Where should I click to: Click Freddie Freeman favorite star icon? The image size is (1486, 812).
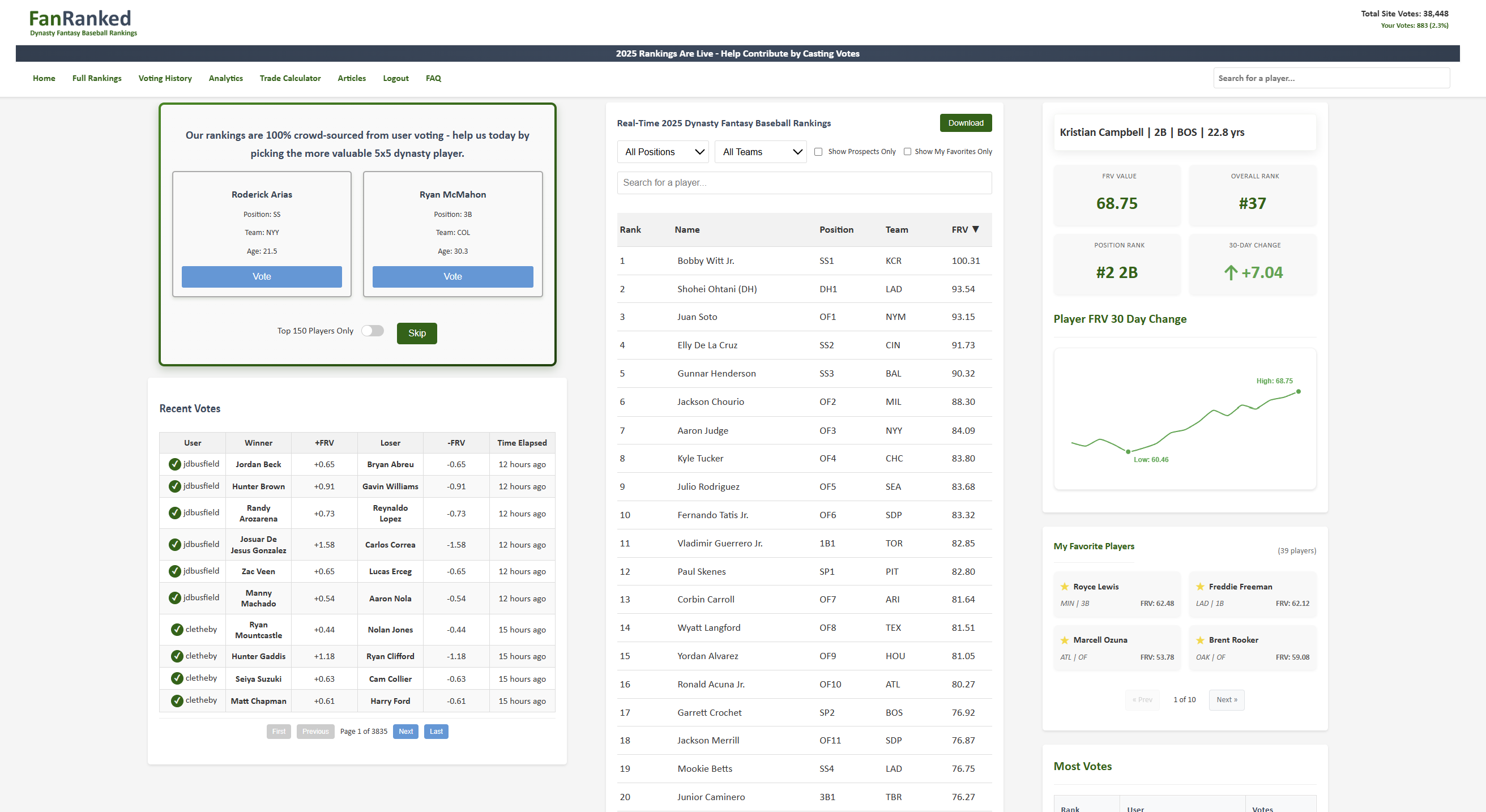pos(1200,587)
